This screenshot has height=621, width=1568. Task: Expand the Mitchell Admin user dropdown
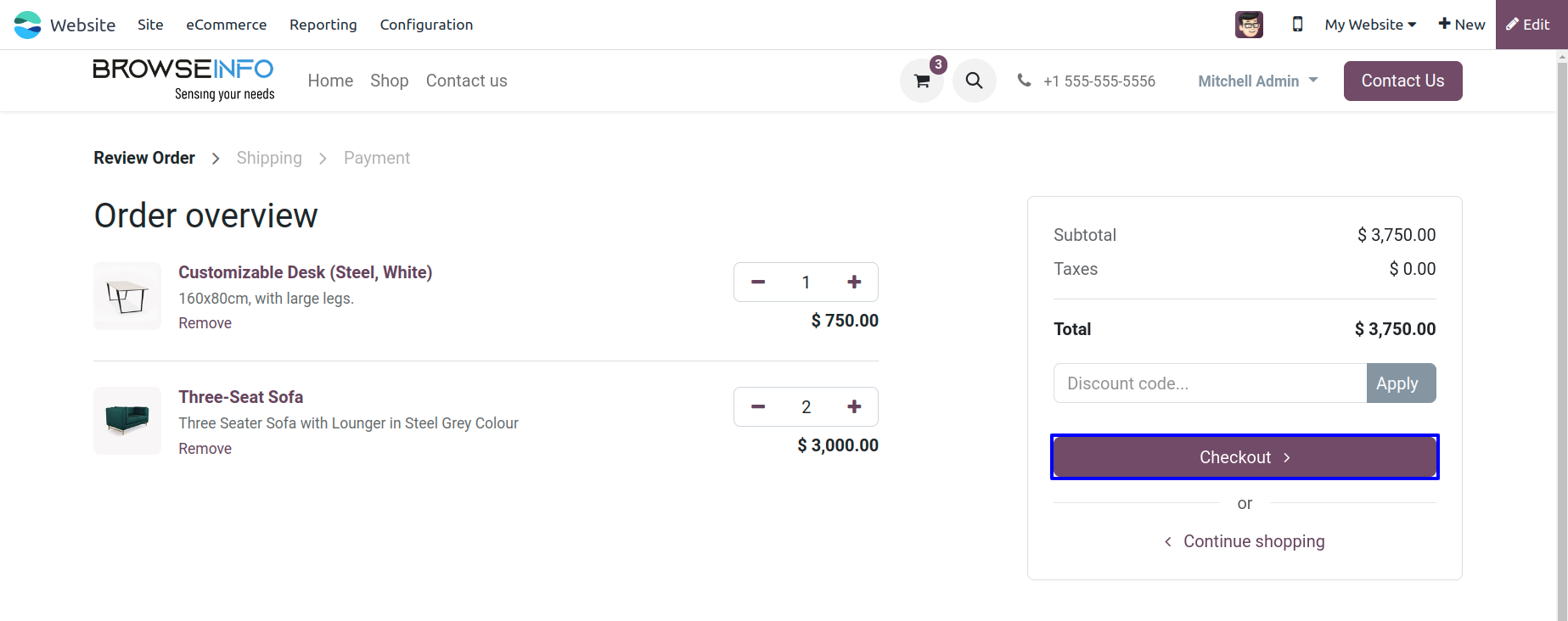(1257, 81)
